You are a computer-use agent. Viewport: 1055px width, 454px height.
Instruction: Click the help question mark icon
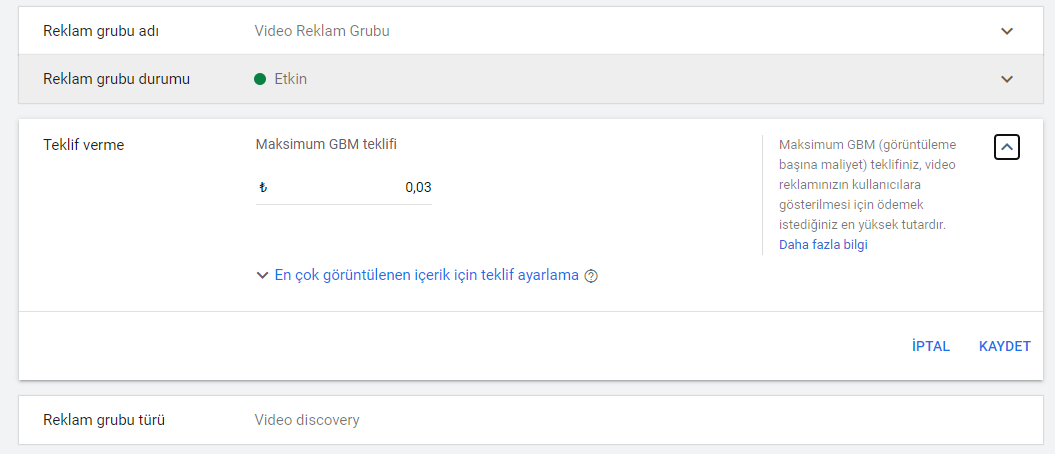(591, 276)
